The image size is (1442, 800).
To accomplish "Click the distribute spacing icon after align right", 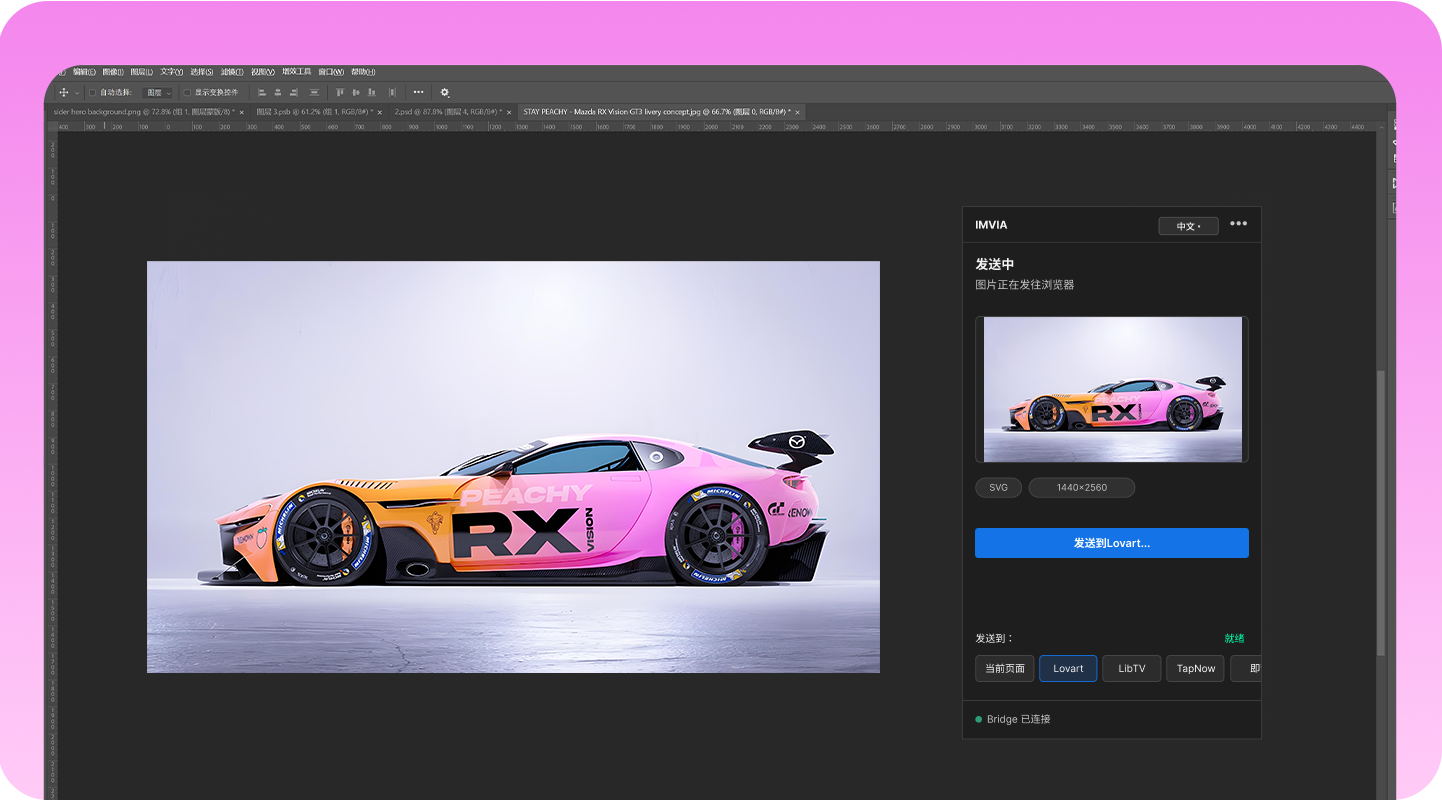I will (x=314, y=92).
